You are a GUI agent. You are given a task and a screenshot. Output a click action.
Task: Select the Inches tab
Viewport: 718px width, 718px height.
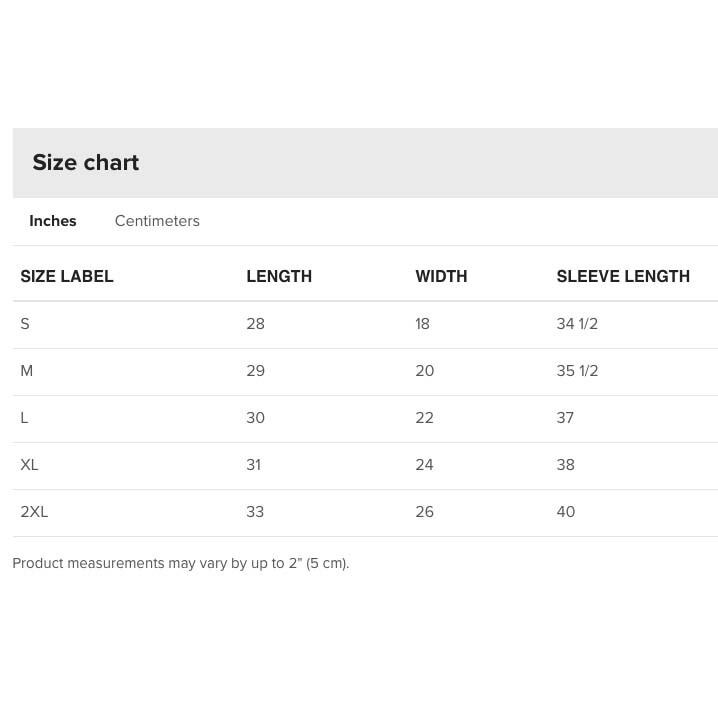pos(53,221)
